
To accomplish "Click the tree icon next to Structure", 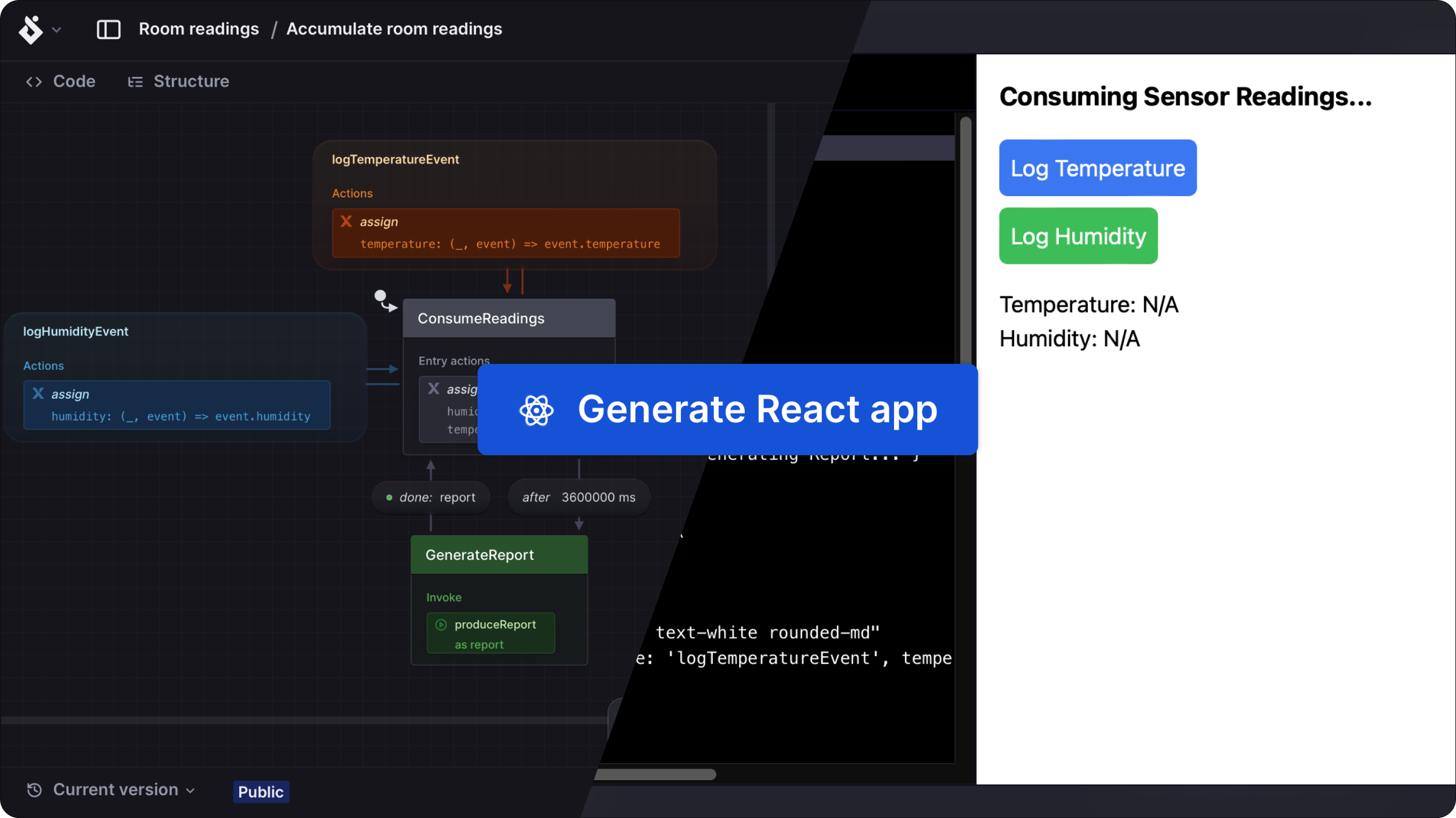I will (136, 82).
